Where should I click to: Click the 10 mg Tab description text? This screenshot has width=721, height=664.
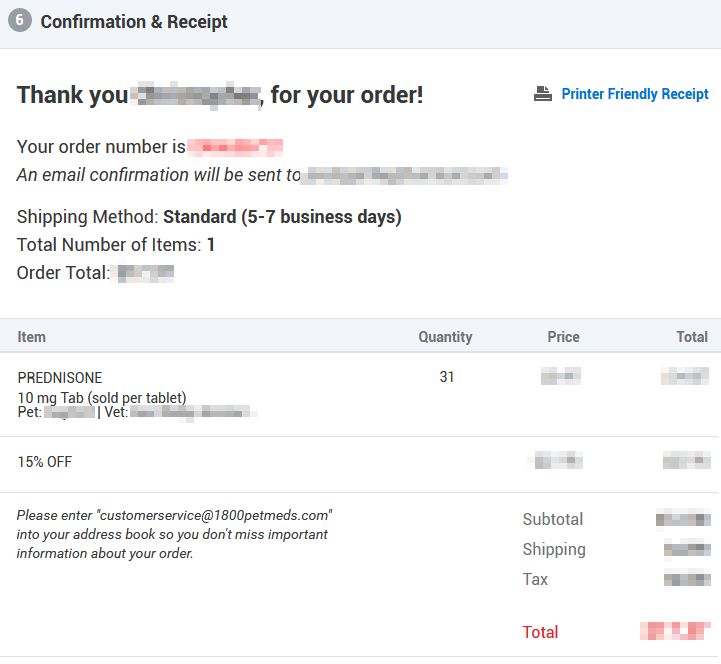[102, 397]
